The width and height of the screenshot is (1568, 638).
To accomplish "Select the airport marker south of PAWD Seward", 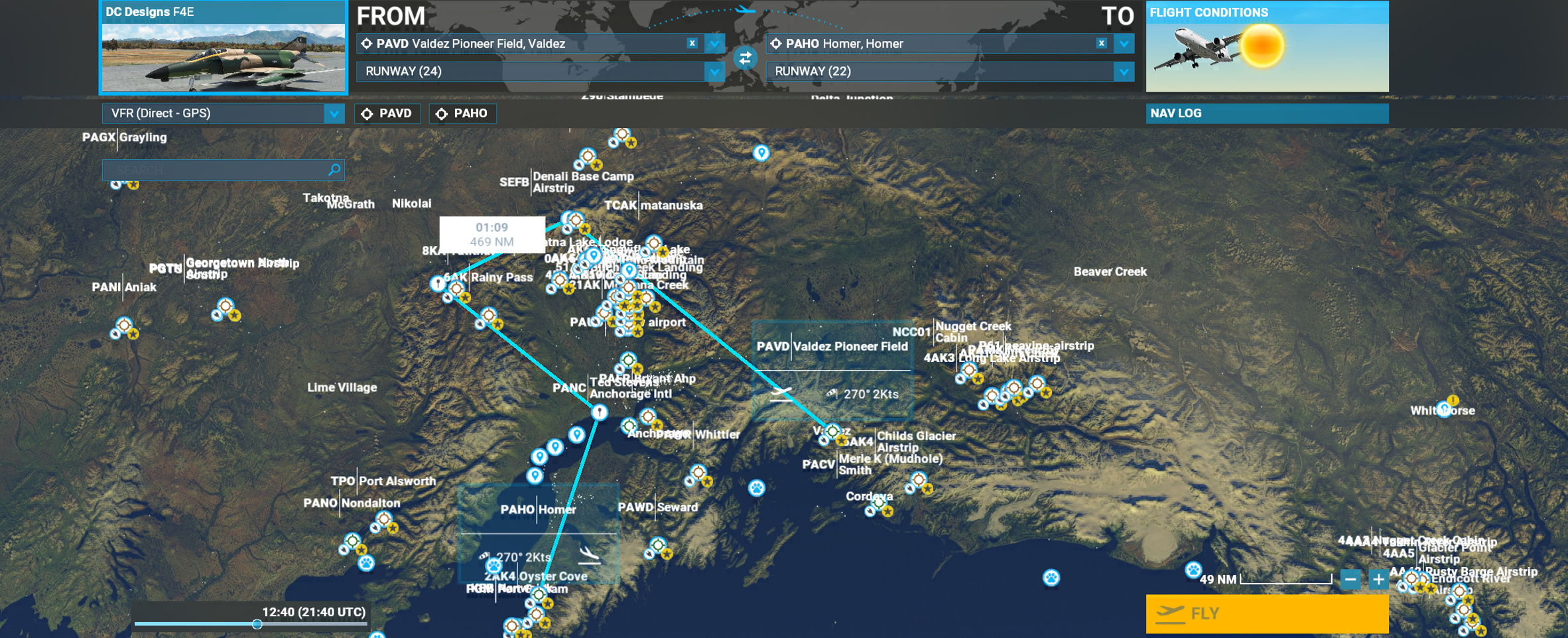I will point(658,545).
